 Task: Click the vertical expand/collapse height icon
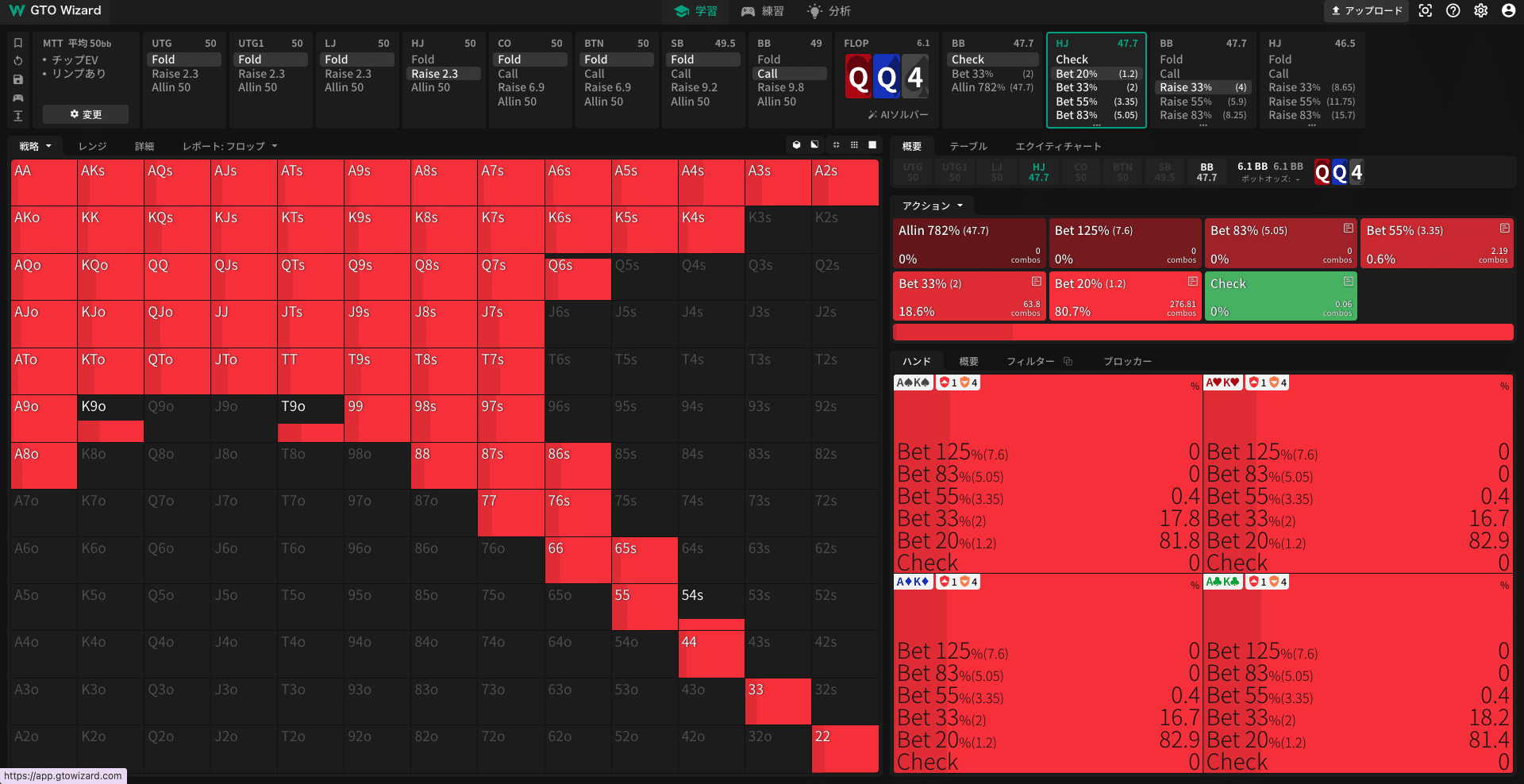(x=18, y=116)
